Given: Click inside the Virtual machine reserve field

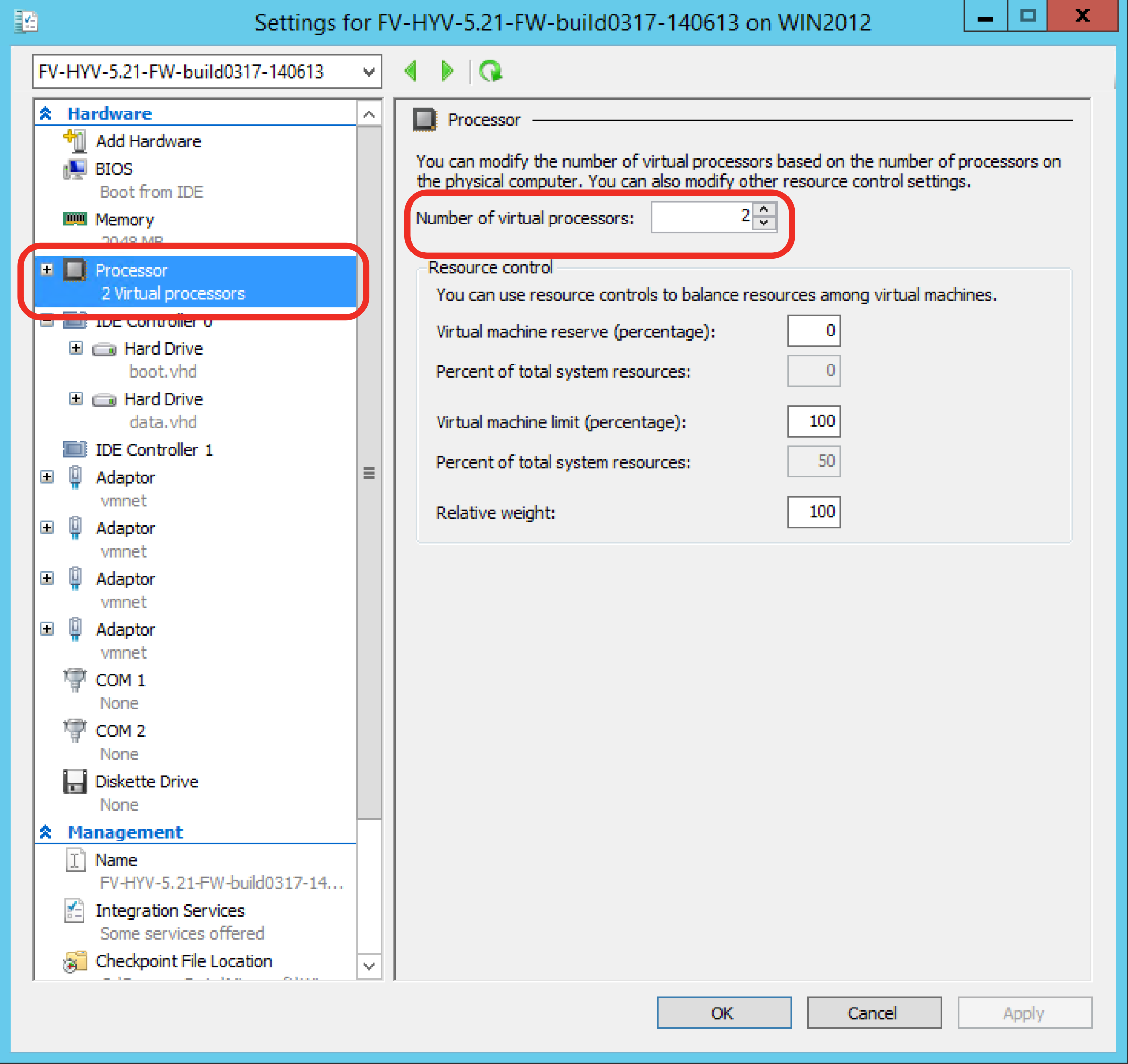Looking at the screenshot, I should point(814,331).
